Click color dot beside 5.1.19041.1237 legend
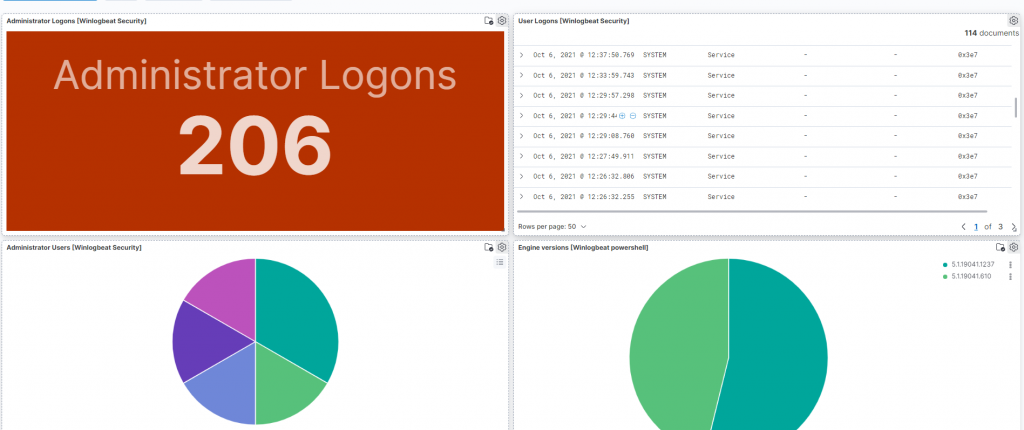The height and width of the screenshot is (430, 1024). (945, 265)
